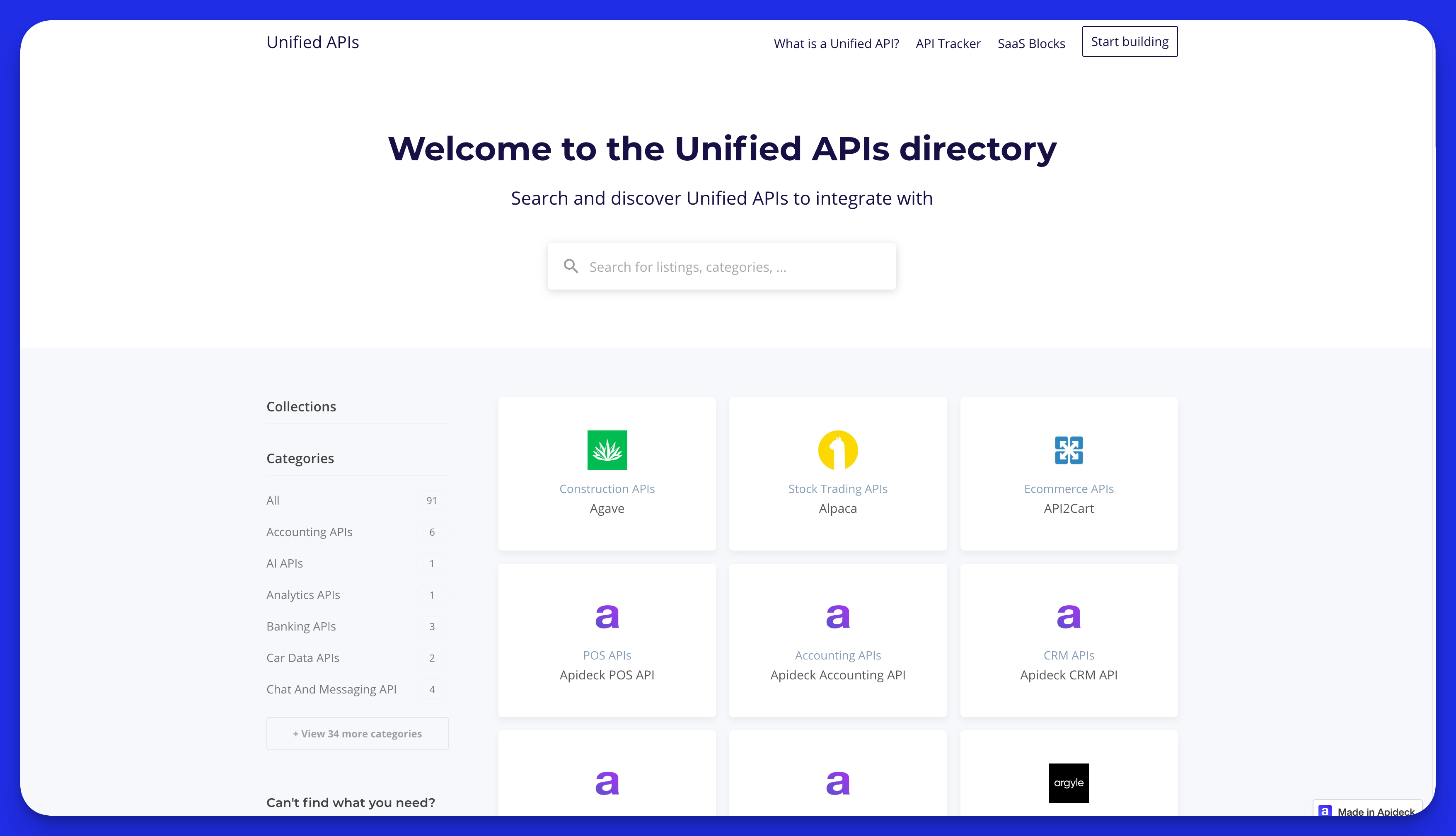The width and height of the screenshot is (1456, 836).
Task: Navigate to the API Tracker section
Action: [x=947, y=43]
